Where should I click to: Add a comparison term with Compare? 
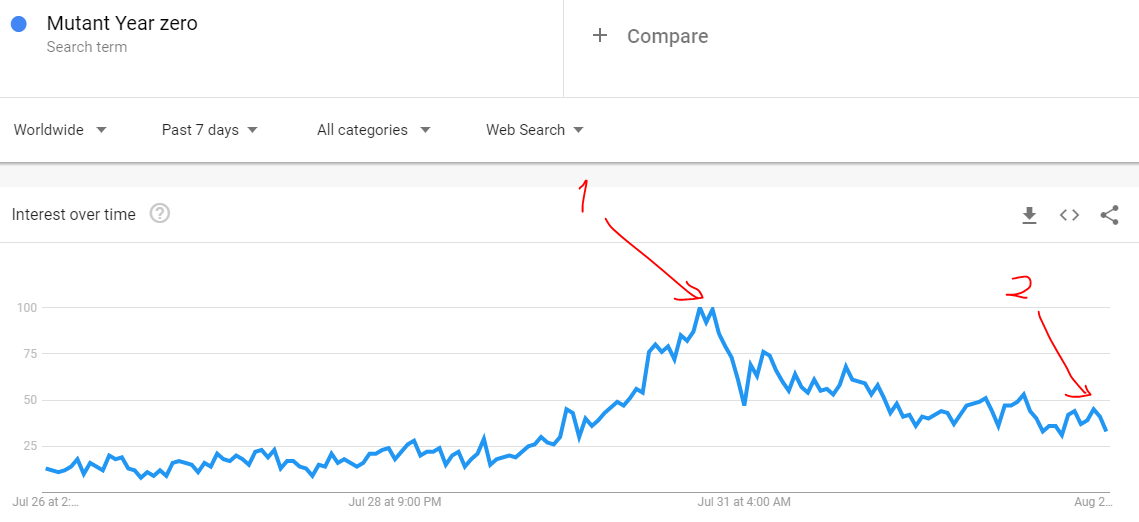[668, 36]
